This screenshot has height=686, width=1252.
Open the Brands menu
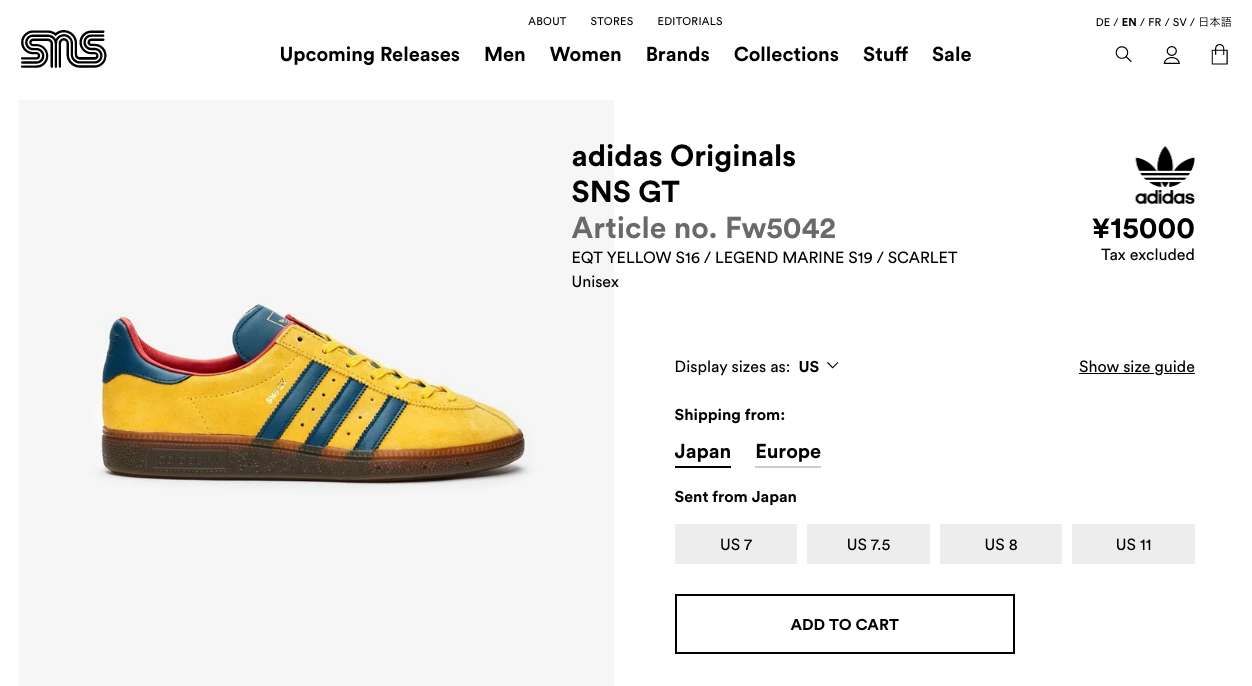click(677, 55)
